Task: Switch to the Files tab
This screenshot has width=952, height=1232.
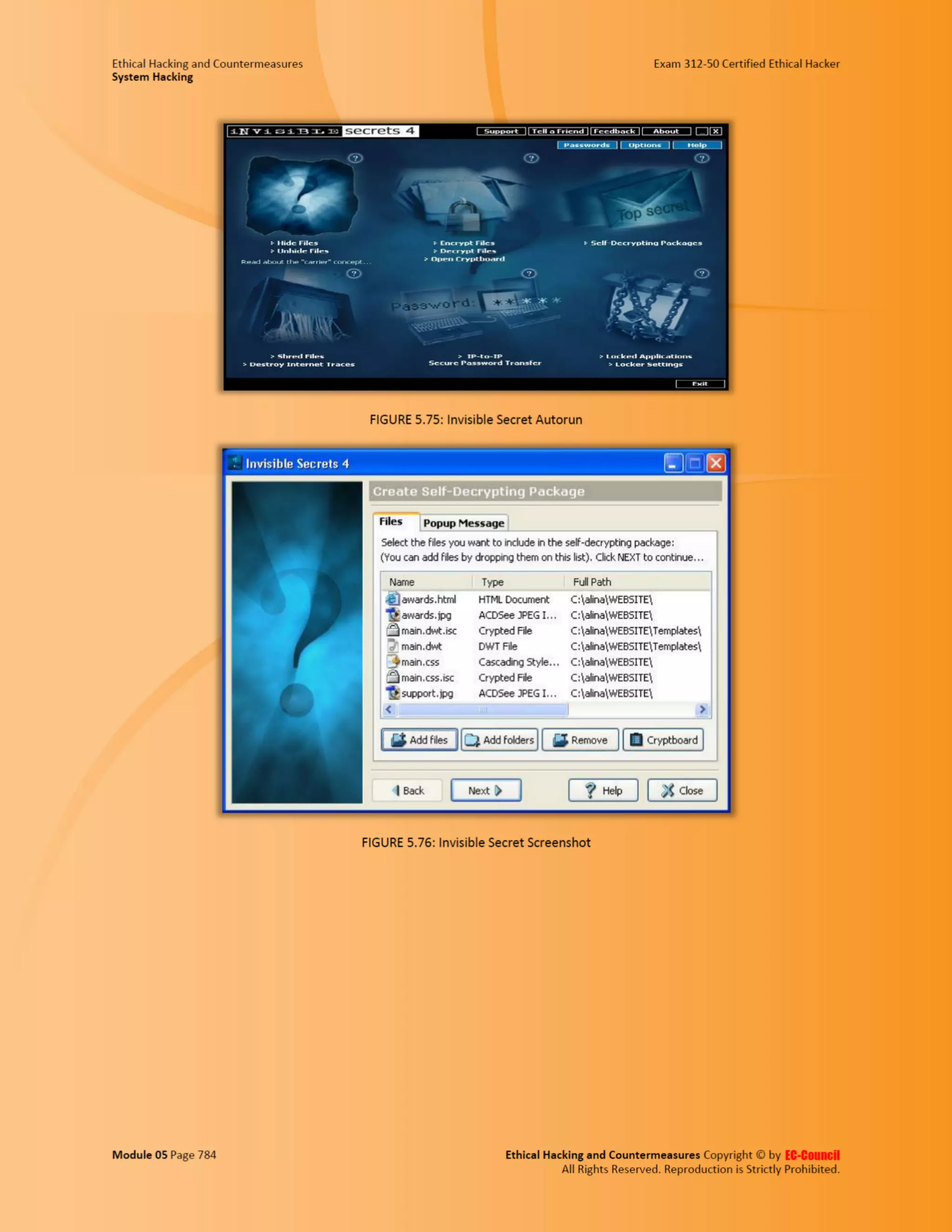Action: click(391, 522)
